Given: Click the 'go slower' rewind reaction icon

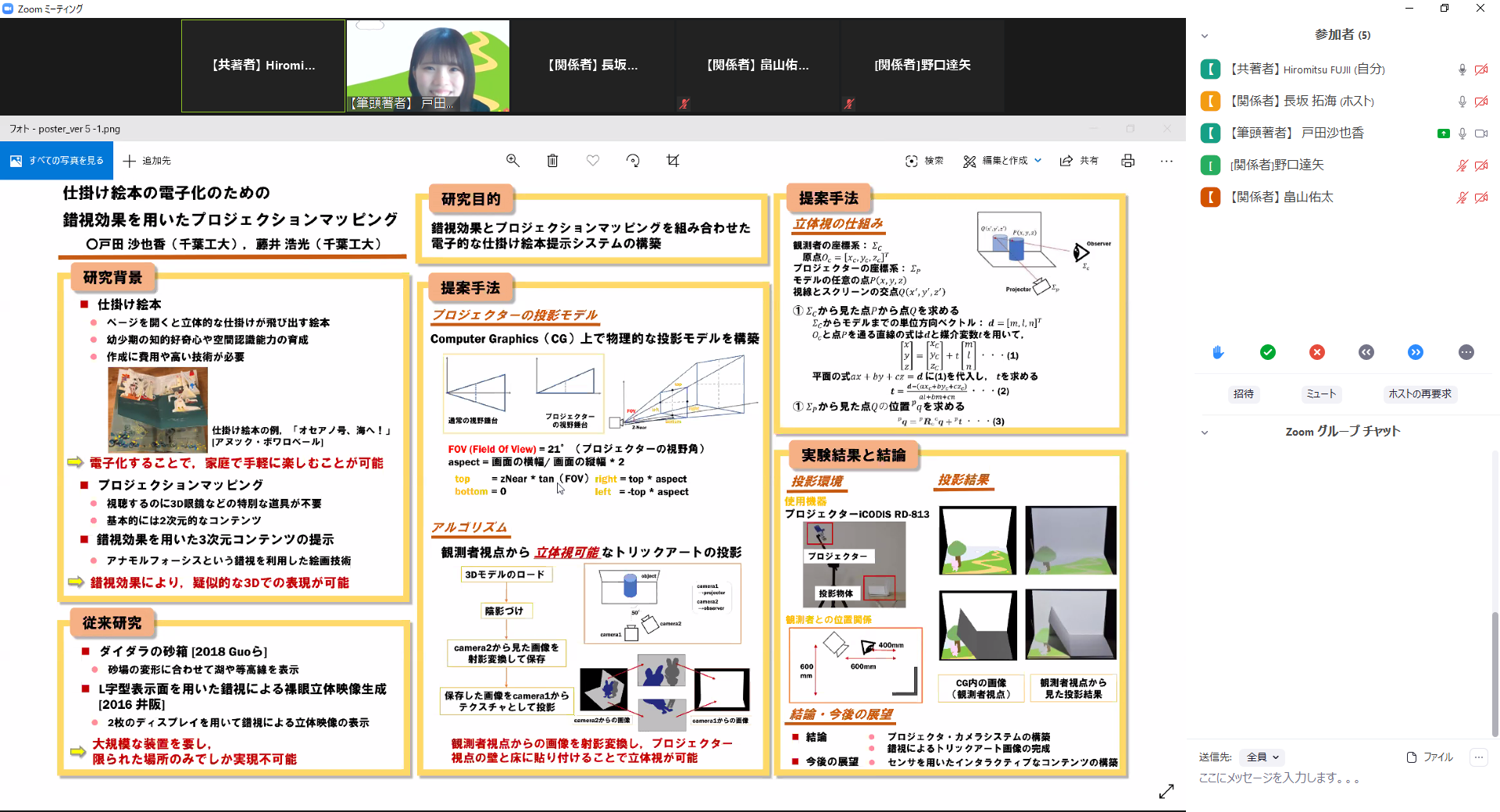Looking at the screenshot, I should 1366,352.
